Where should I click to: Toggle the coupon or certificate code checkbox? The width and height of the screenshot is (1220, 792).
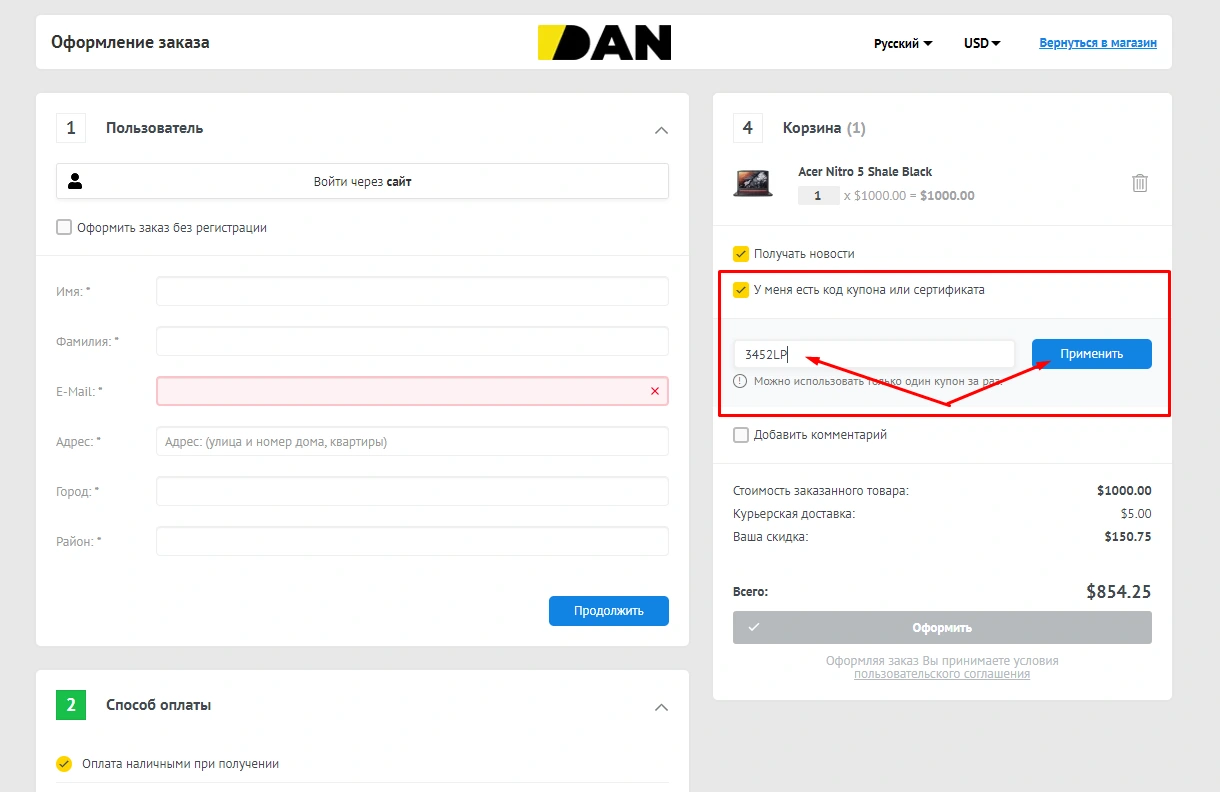(x=741, y=290)
